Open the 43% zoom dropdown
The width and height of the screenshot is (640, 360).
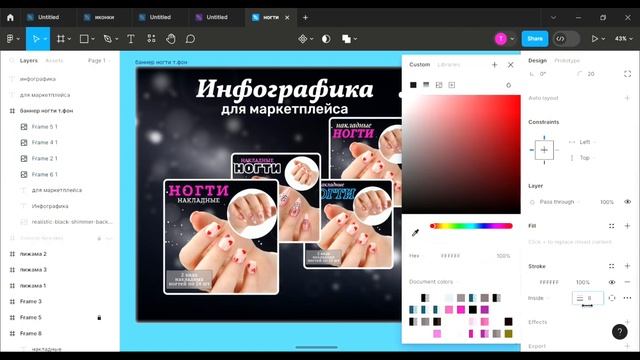(x=623, y=39)
